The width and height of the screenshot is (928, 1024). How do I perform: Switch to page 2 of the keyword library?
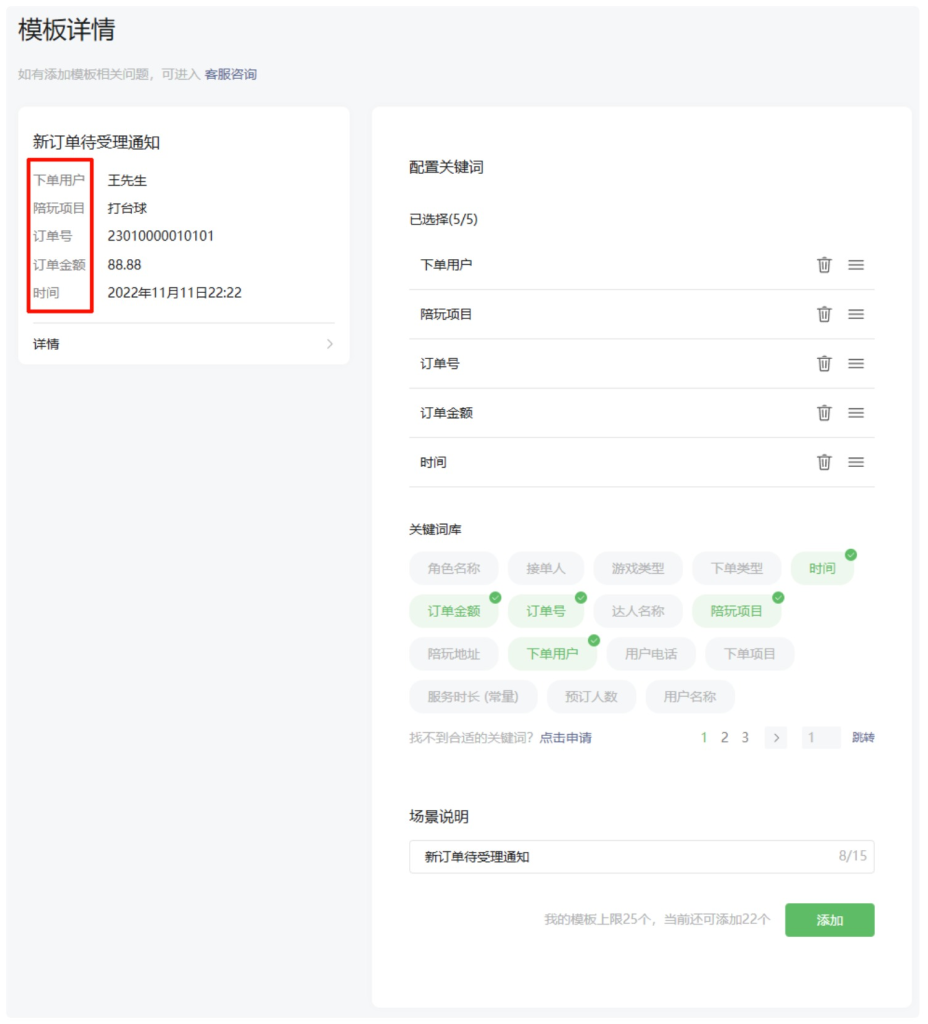click(724, 737)
